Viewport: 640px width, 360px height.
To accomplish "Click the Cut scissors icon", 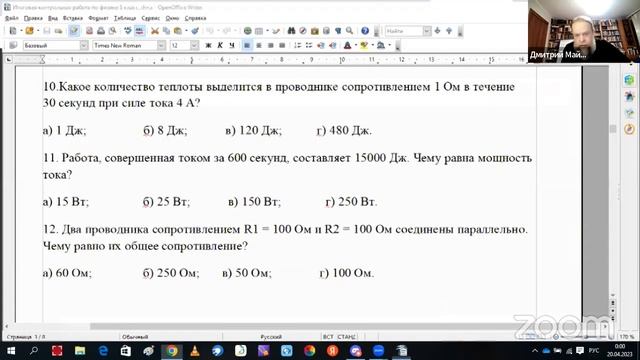I will pyautogui.click(x=155, y=31).
